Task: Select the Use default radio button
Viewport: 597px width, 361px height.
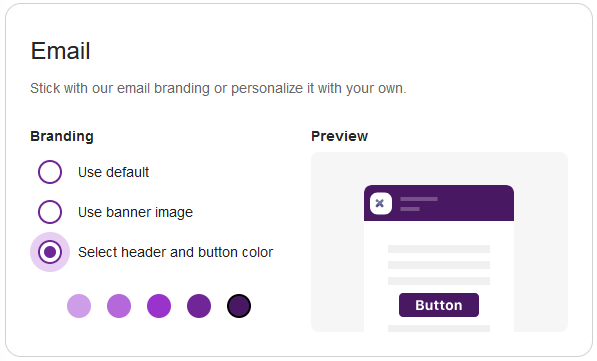Action: click(x=50, y=172)
